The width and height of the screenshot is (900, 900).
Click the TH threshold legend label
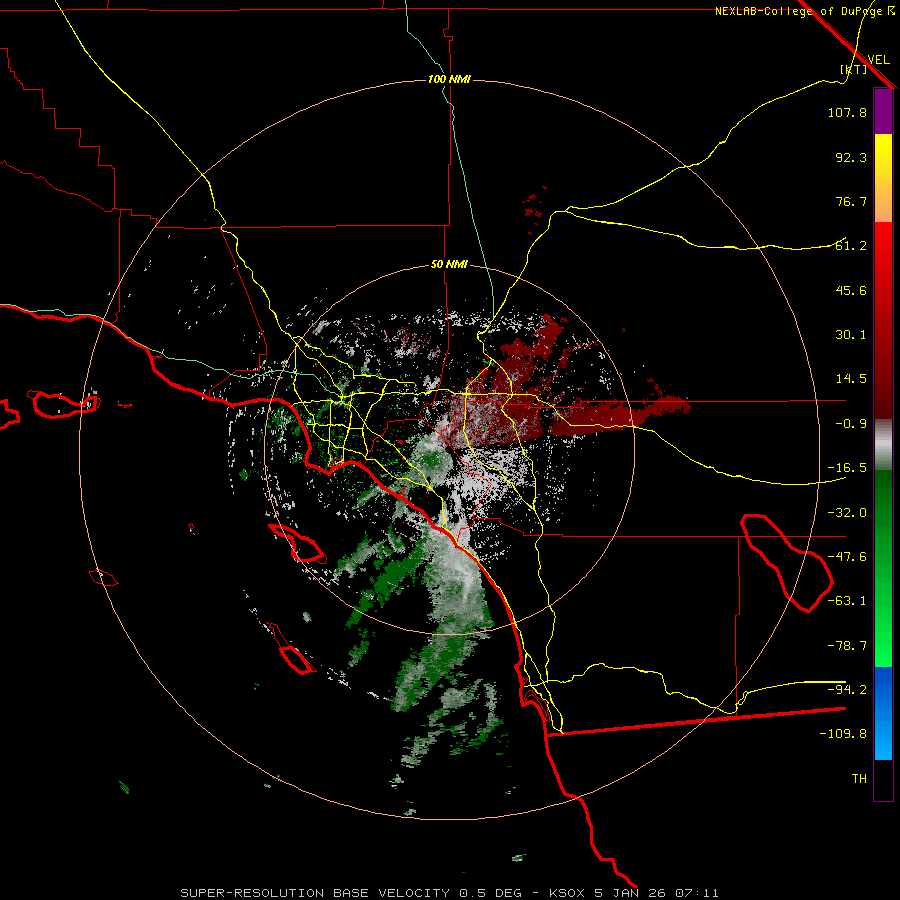coord(859,779)
